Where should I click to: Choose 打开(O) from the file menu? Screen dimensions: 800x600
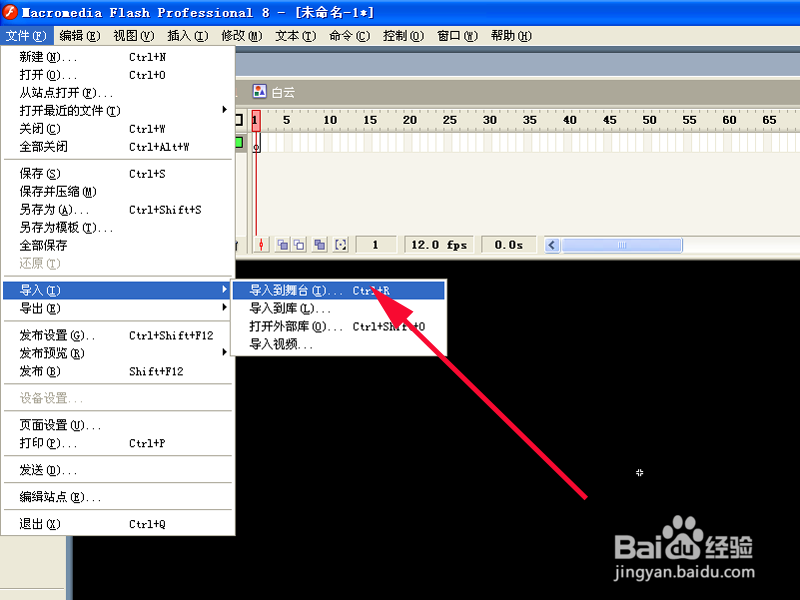tap(117, 75)
